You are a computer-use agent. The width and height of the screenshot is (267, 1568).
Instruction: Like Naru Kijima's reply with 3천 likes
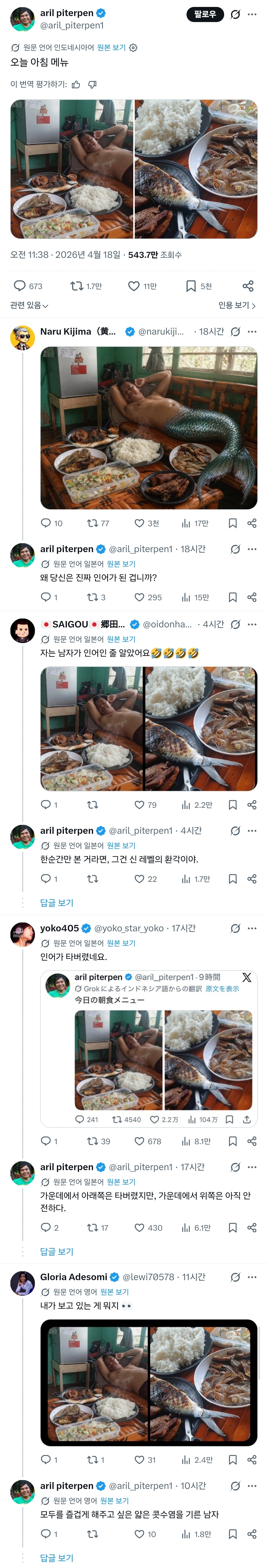coord(147,523)
